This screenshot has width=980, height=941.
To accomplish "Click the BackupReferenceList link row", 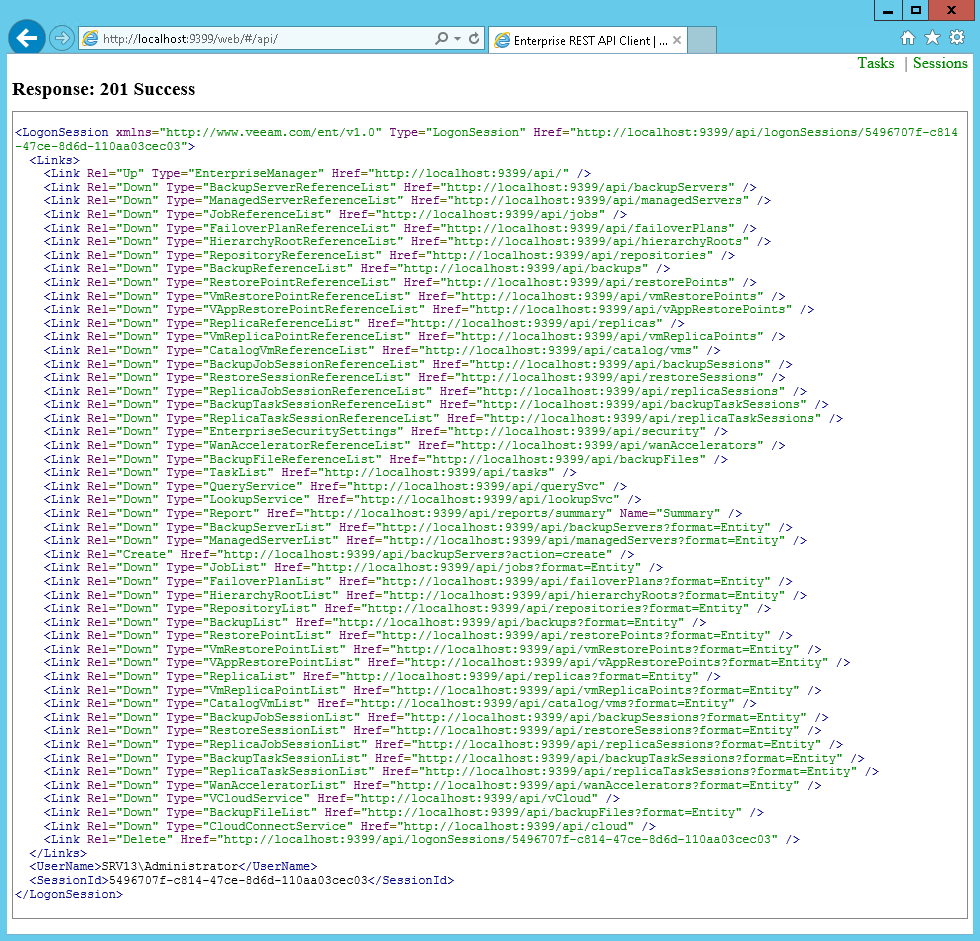I will (357, 268).
